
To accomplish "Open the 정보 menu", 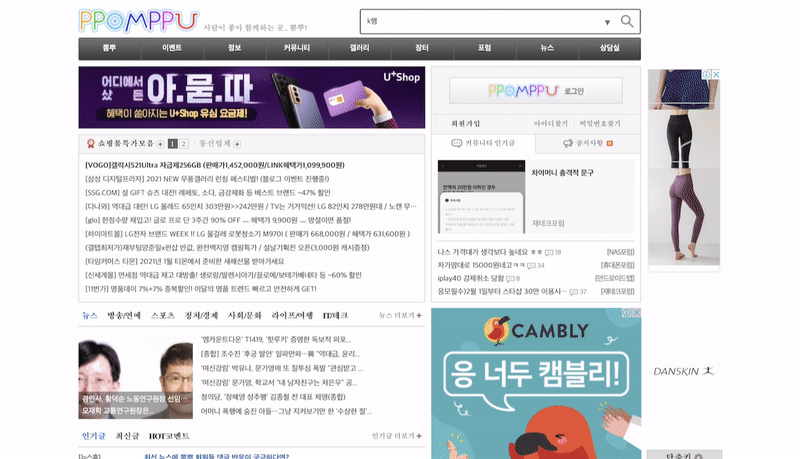I will tap(234, 48).
